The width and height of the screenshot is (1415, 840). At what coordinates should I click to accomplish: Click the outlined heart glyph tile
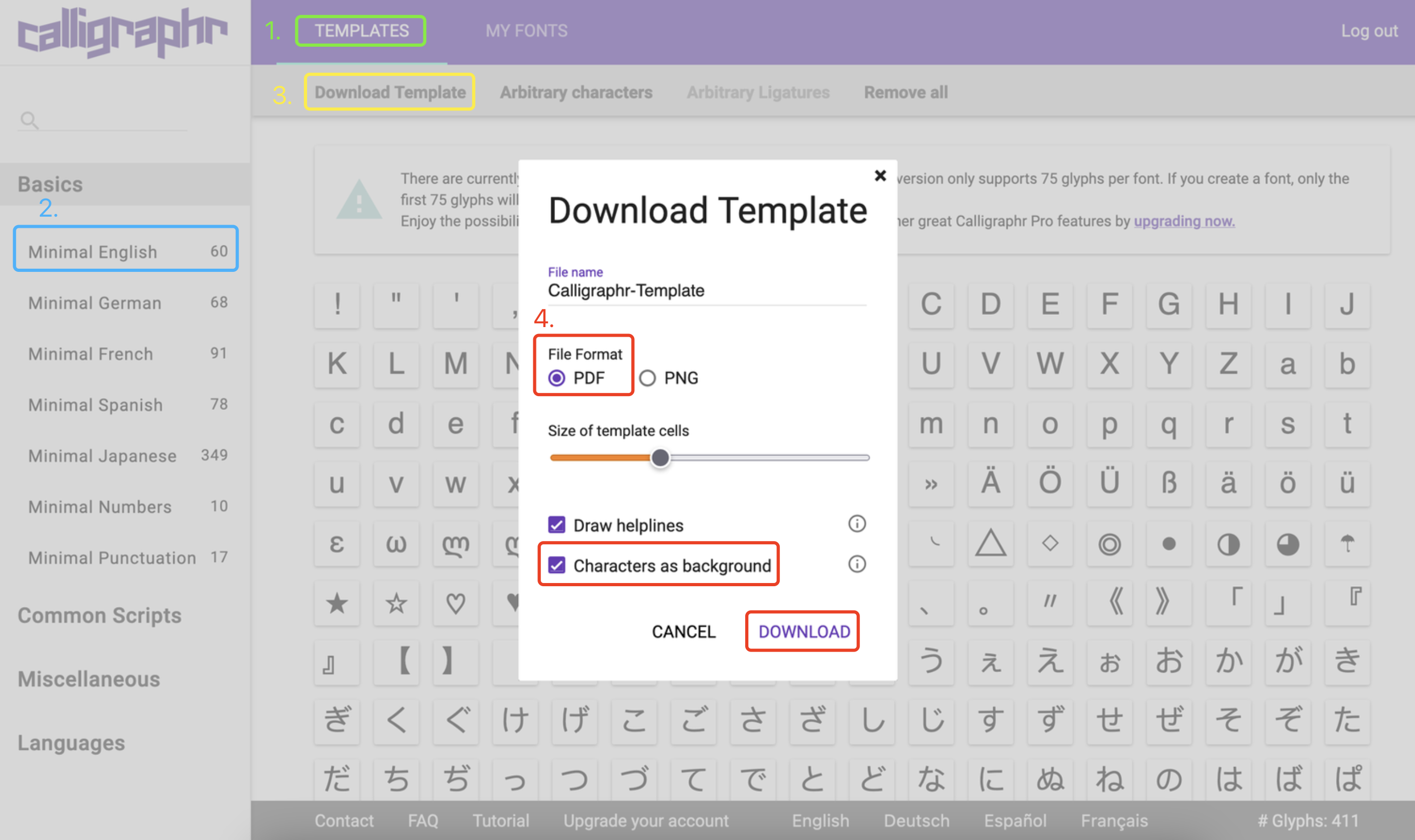pos(456,603)
